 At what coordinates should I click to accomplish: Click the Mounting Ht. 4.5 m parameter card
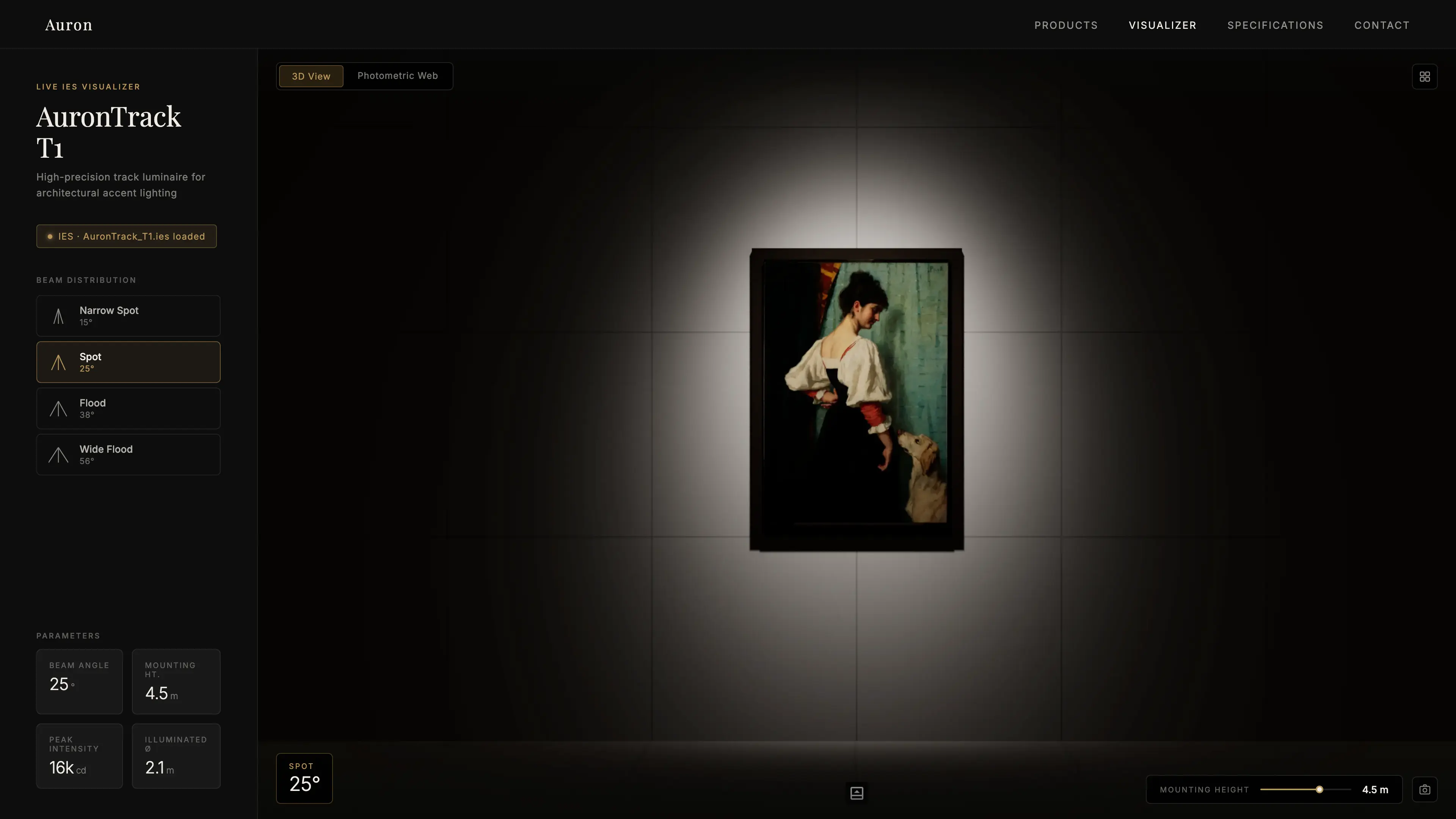(176, 682)
